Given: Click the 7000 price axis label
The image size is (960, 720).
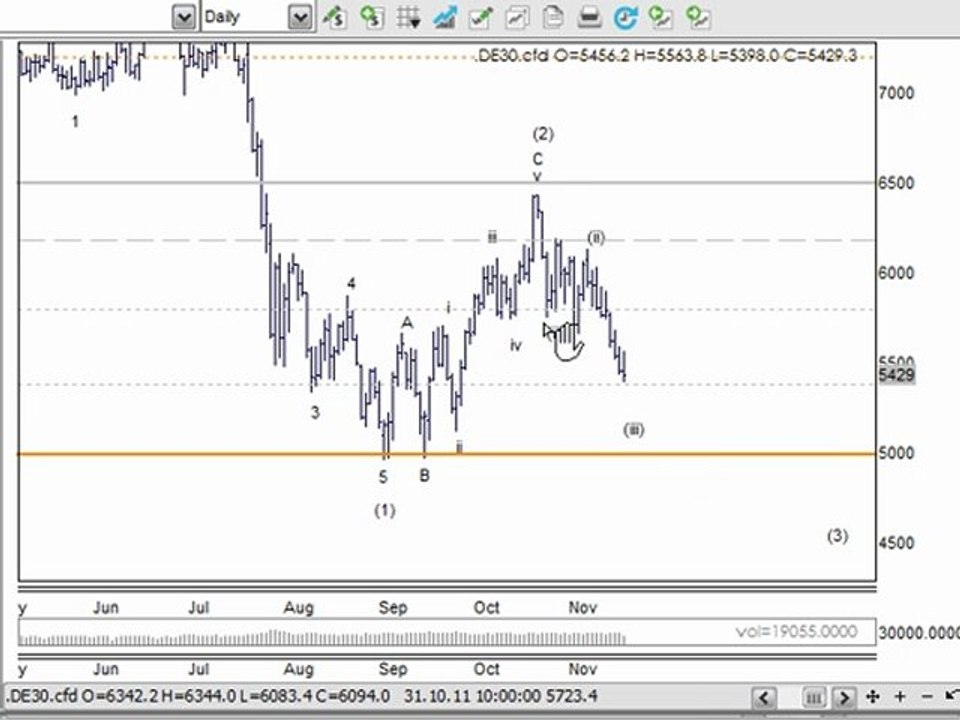Looking at the screenshot, I should [896, 93].
